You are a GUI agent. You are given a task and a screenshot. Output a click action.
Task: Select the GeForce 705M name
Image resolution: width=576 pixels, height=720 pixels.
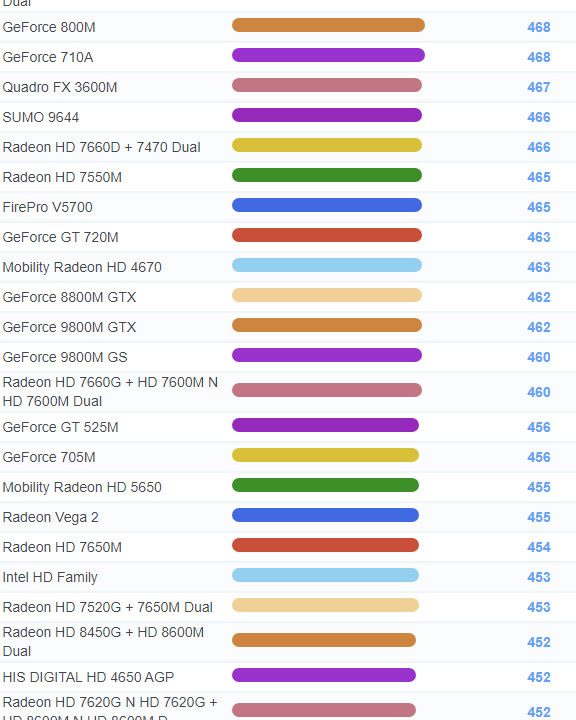[49, 457]
